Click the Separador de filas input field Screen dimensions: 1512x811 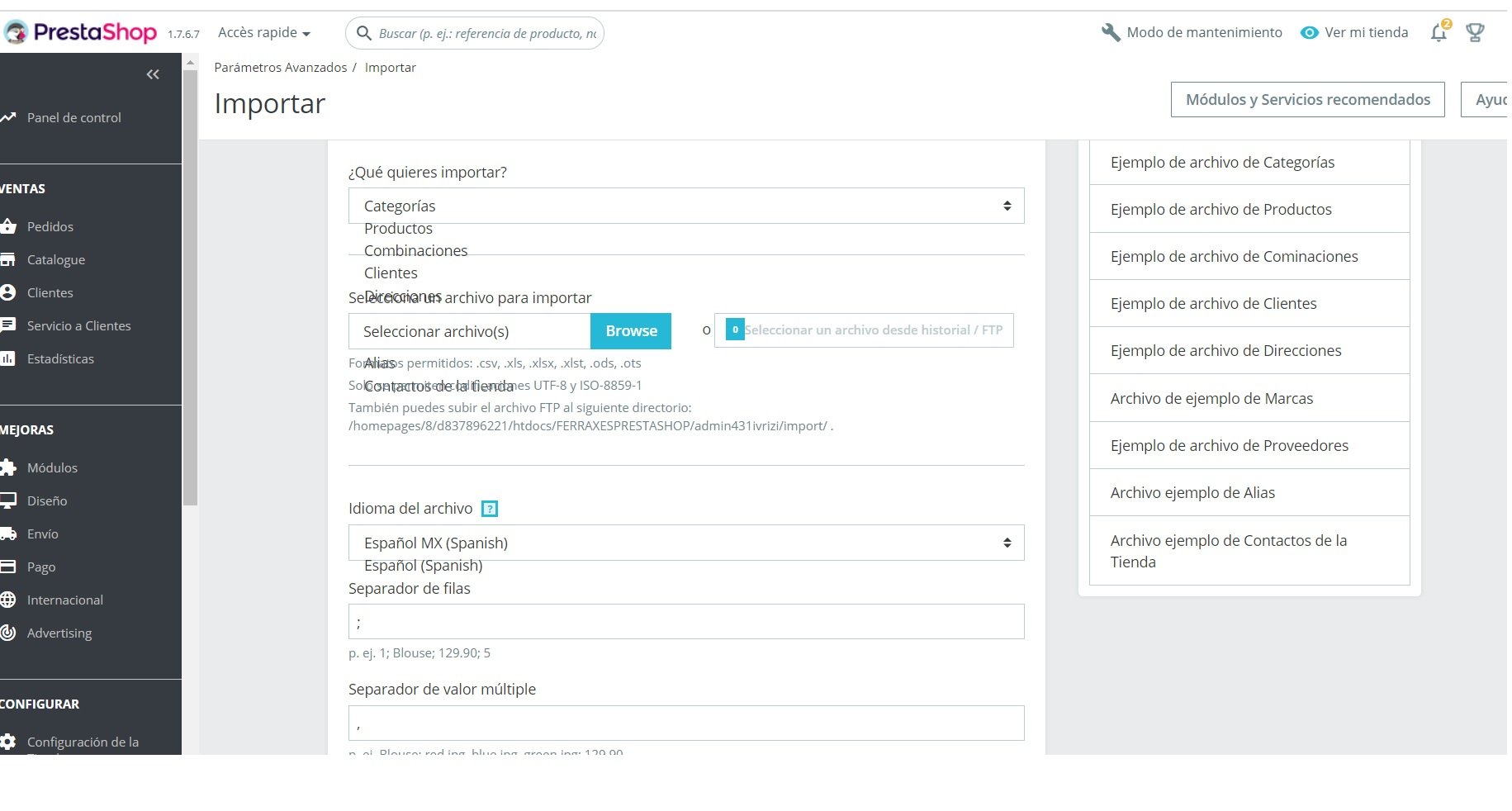click(685, 622)
